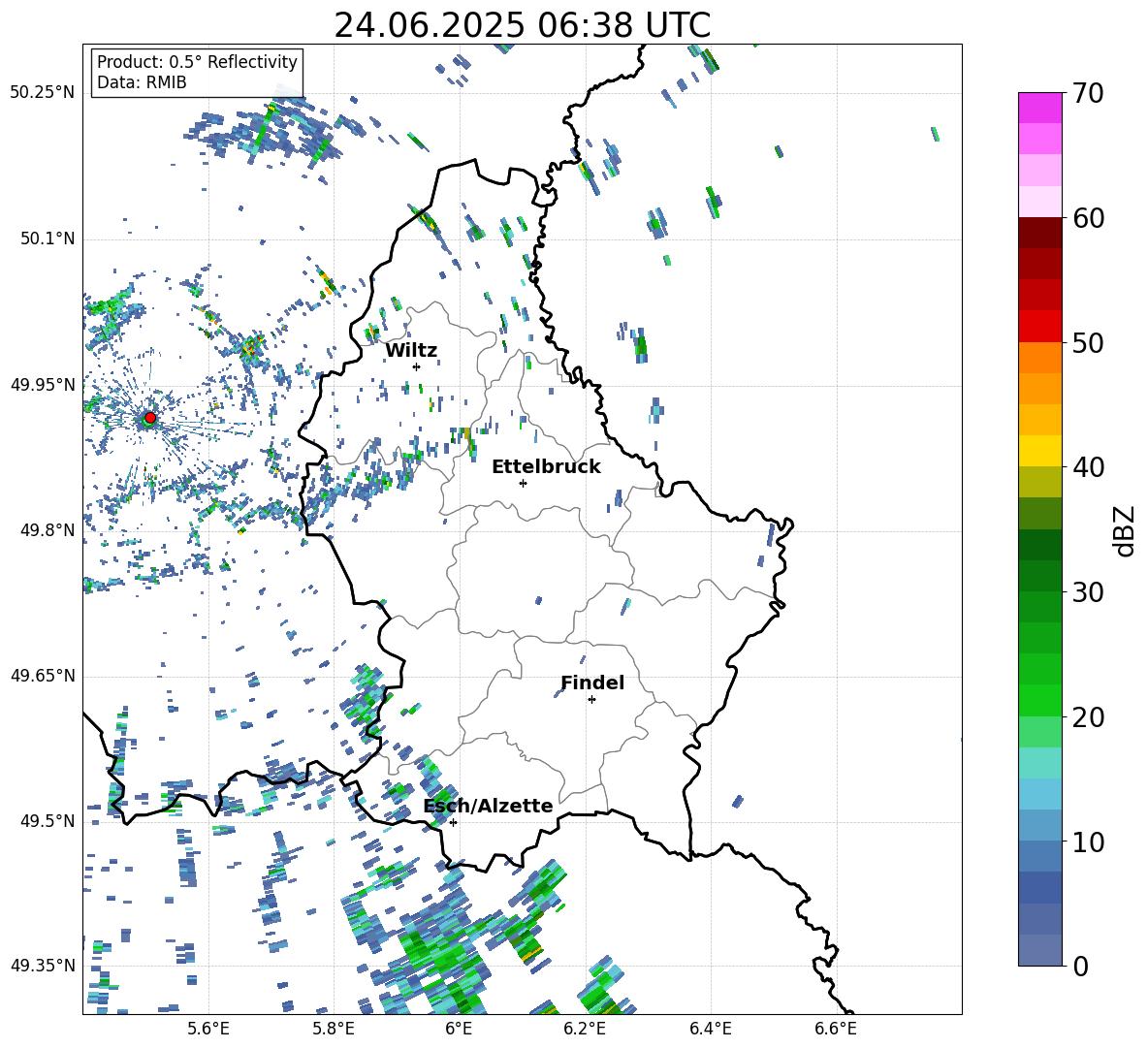This screenshot has width=1148, height=1048.
Task: Click the title 24.06.2025 06:38 UTC
Action: pos(522,25)
